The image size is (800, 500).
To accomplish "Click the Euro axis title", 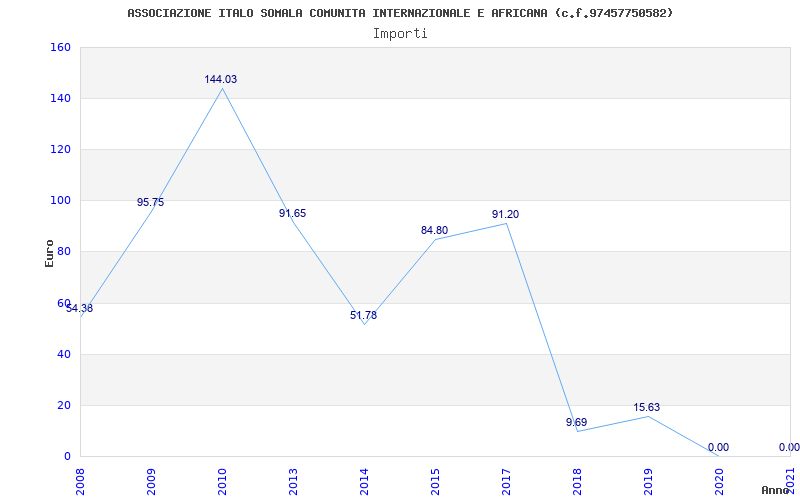I will click(49, 253).
